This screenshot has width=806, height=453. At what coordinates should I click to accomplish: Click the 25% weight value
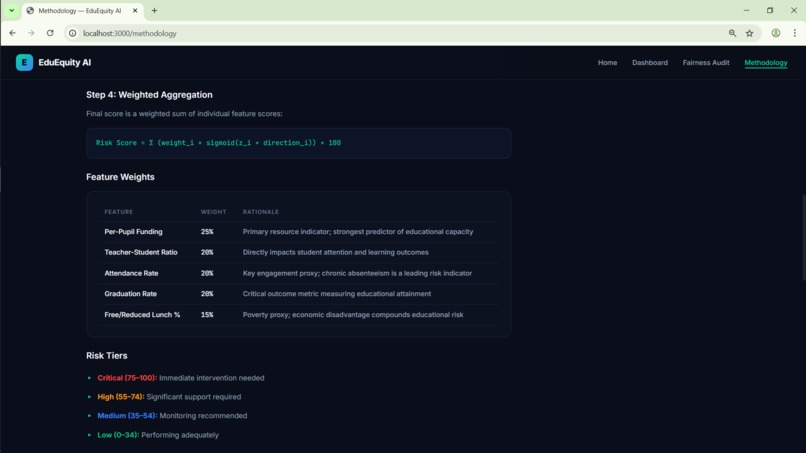tap(207, 232)
